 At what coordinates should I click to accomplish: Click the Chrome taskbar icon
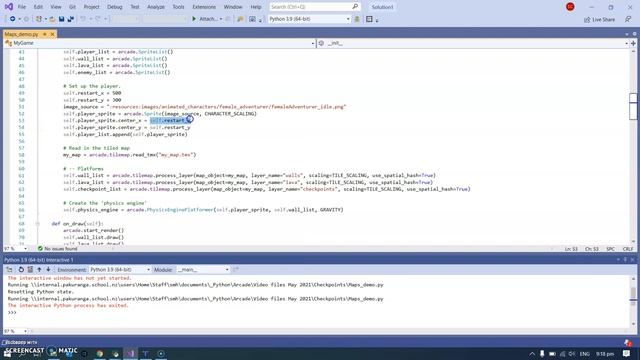pos(100,353)
